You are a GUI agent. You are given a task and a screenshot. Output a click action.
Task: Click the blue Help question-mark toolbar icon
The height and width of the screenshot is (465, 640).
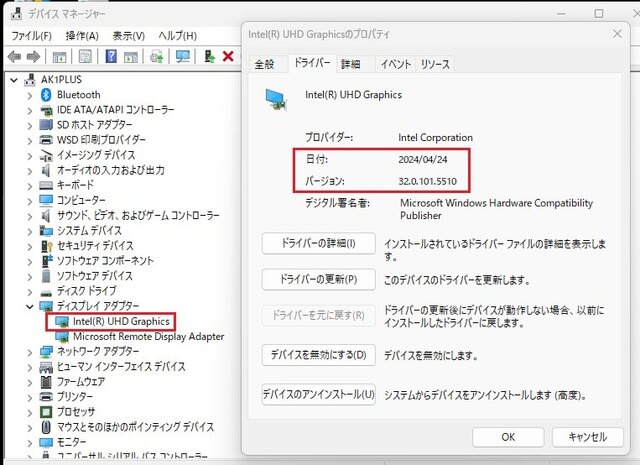pyautogui.click(x=111, y=56)
